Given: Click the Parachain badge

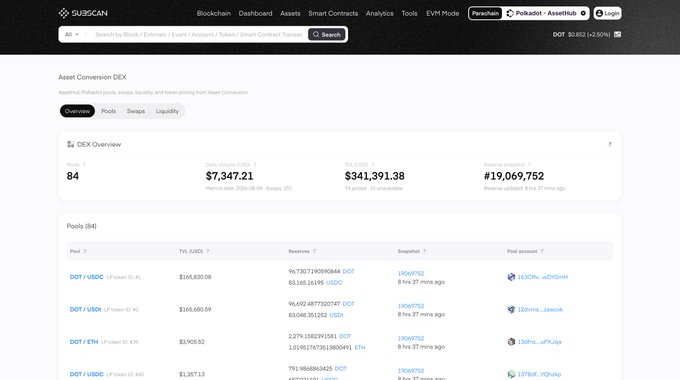Looking at the screenshot, I should click(485, 13).
